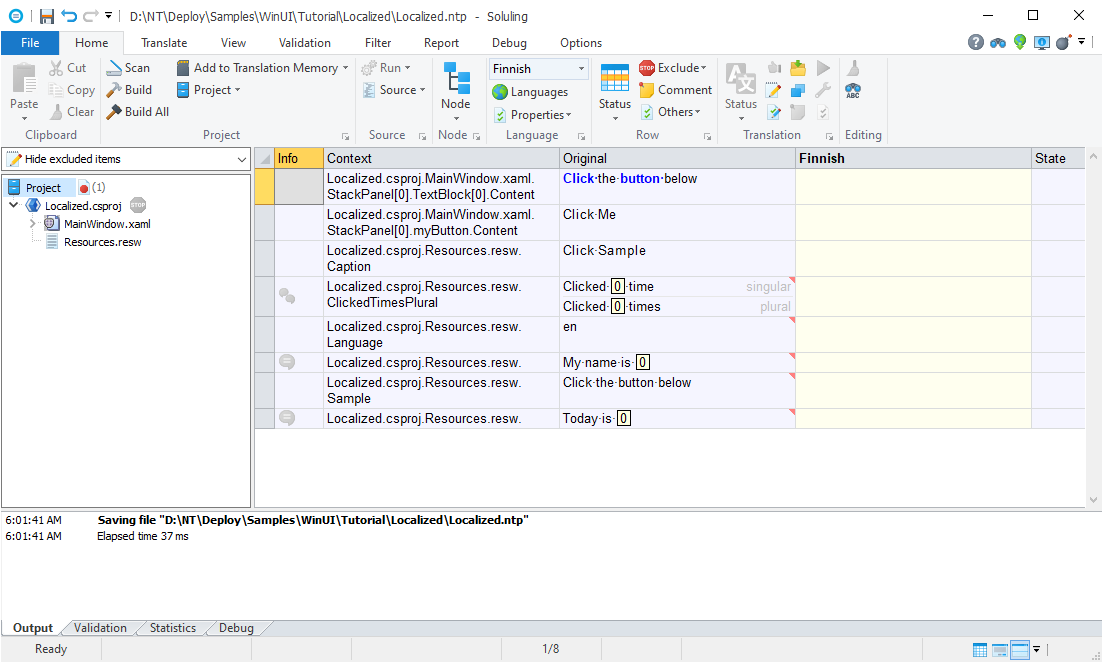Screen dimensions: 1103x663
Task: Click the binoculars find icon near Help
Action: [997, 43]
